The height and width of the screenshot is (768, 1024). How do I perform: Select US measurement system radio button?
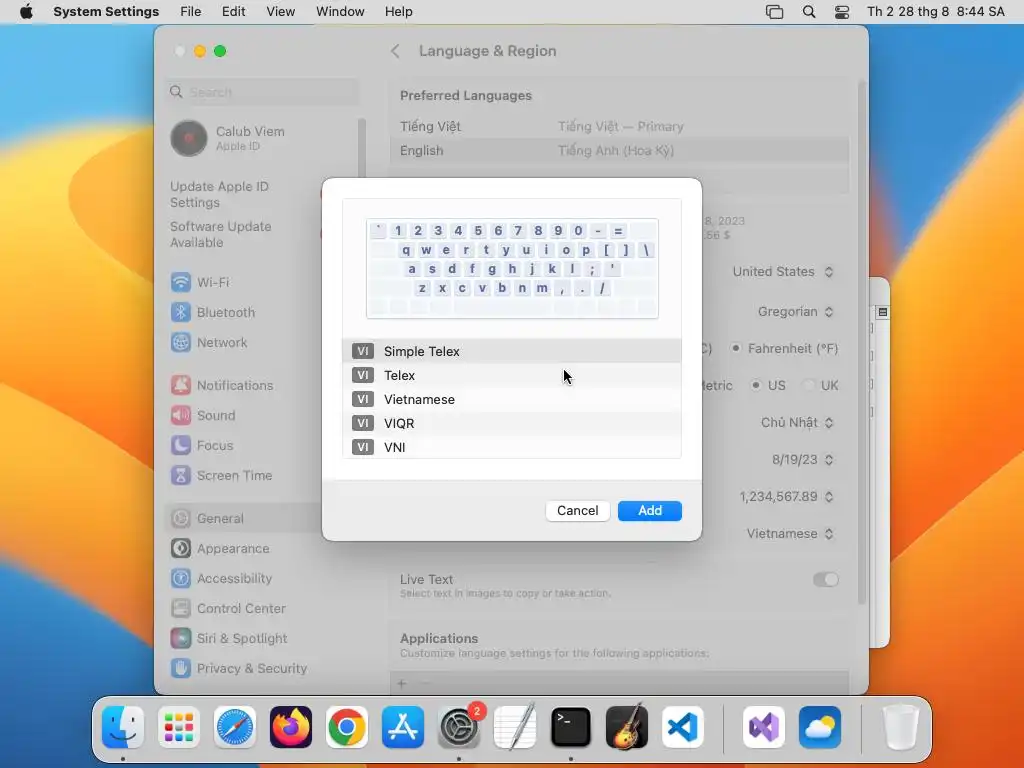[756, 385]
